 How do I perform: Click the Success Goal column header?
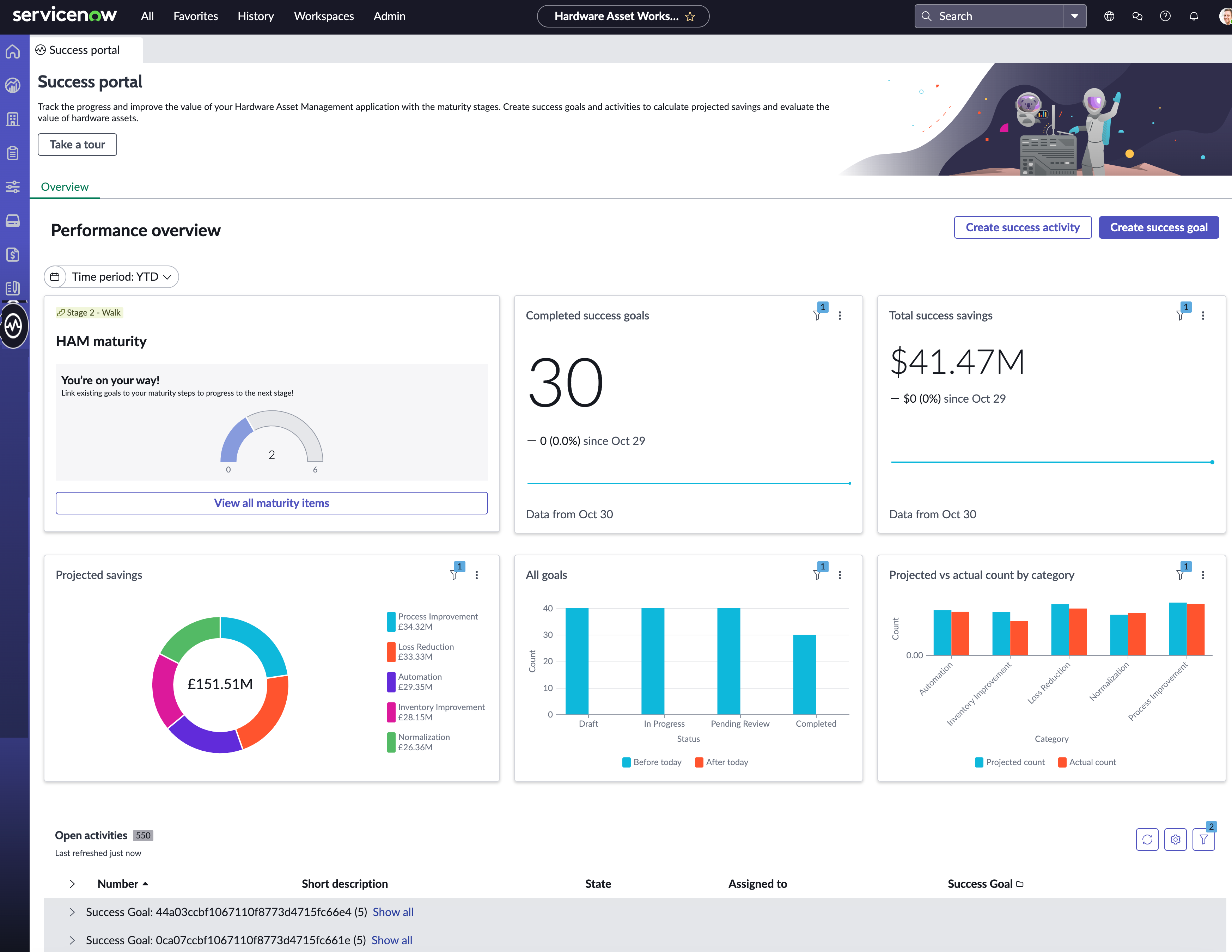pos(980,884)
